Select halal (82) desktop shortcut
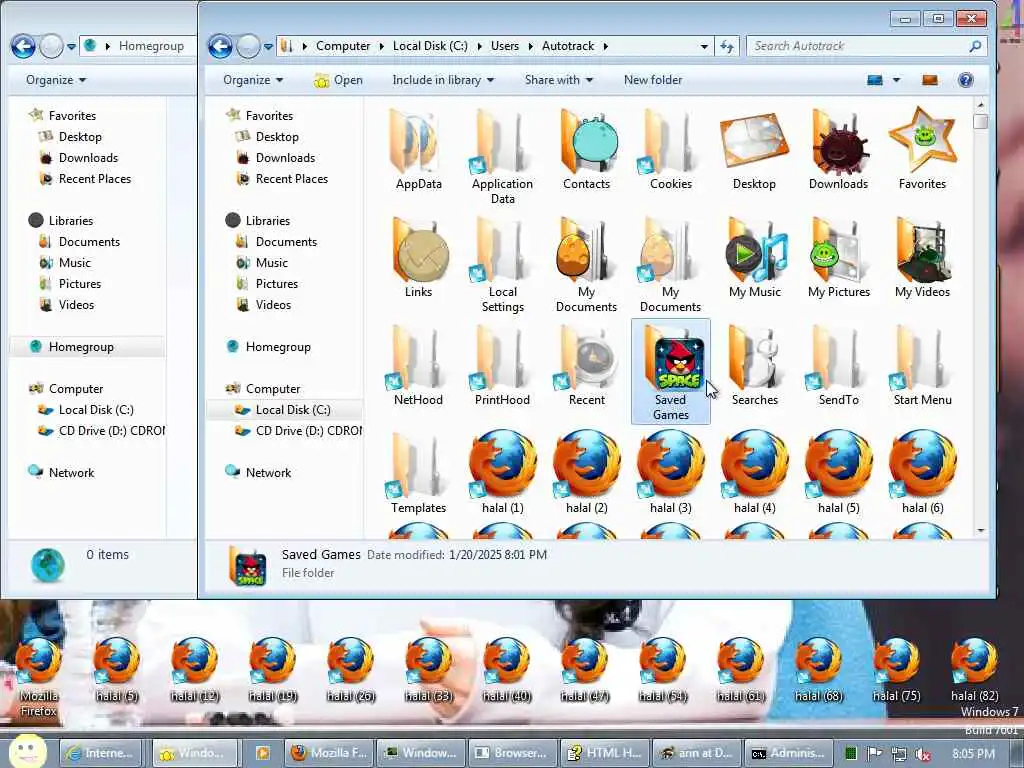 [x=974, y=669]
